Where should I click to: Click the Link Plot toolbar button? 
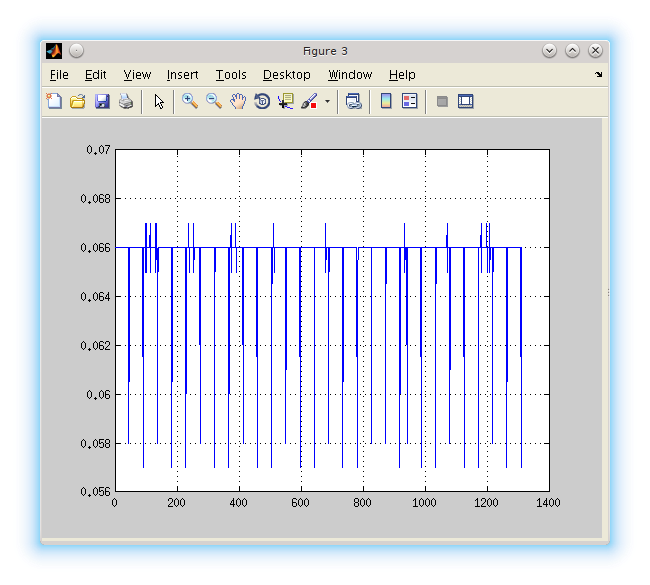pos(353,101)
